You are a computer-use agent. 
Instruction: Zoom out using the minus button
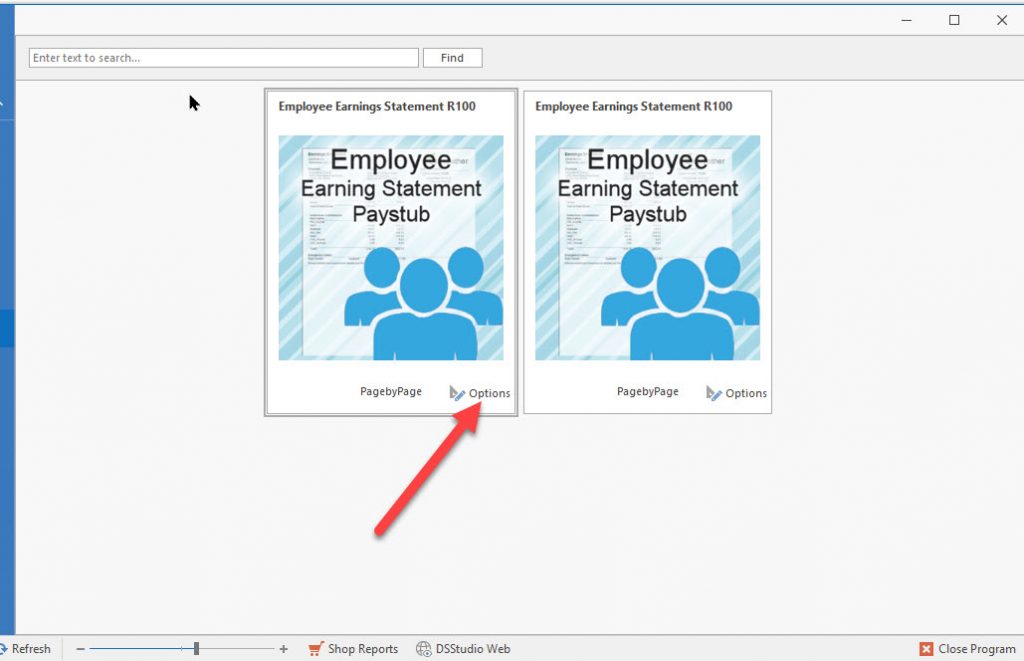[x=81, y=649]
